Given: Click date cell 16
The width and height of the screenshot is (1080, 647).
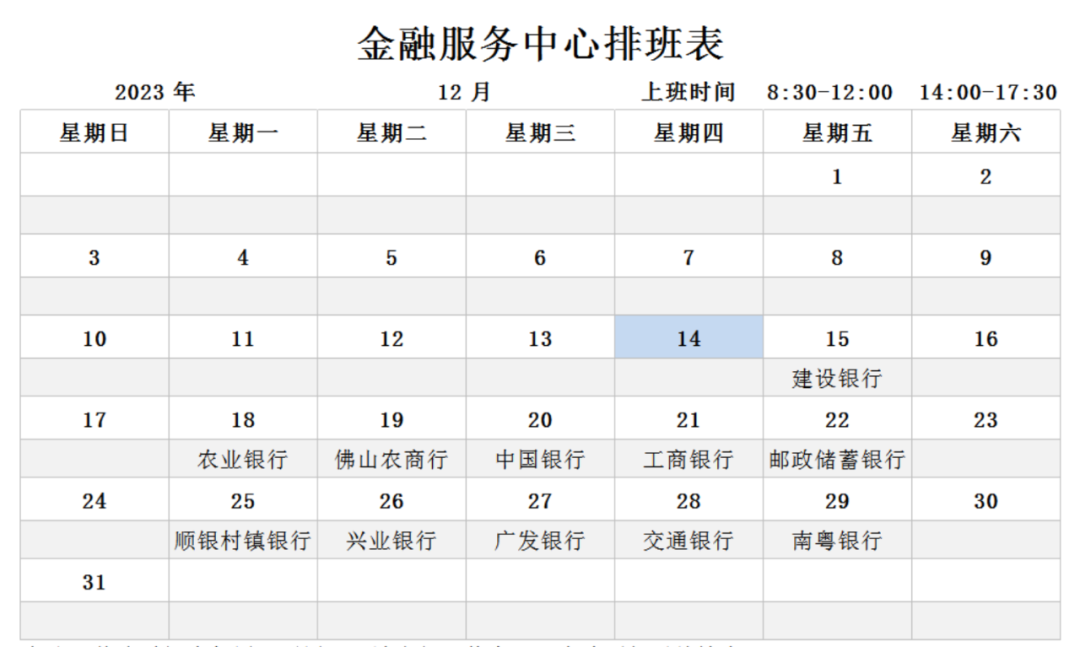Looking at the screenshot, I should 986,338.
